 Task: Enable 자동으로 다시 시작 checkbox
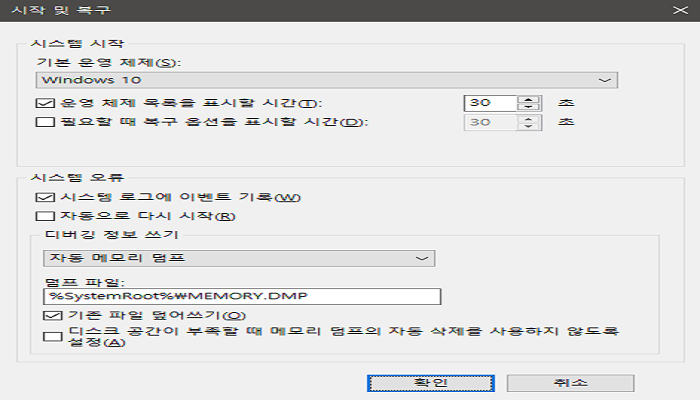coord(43,216)
